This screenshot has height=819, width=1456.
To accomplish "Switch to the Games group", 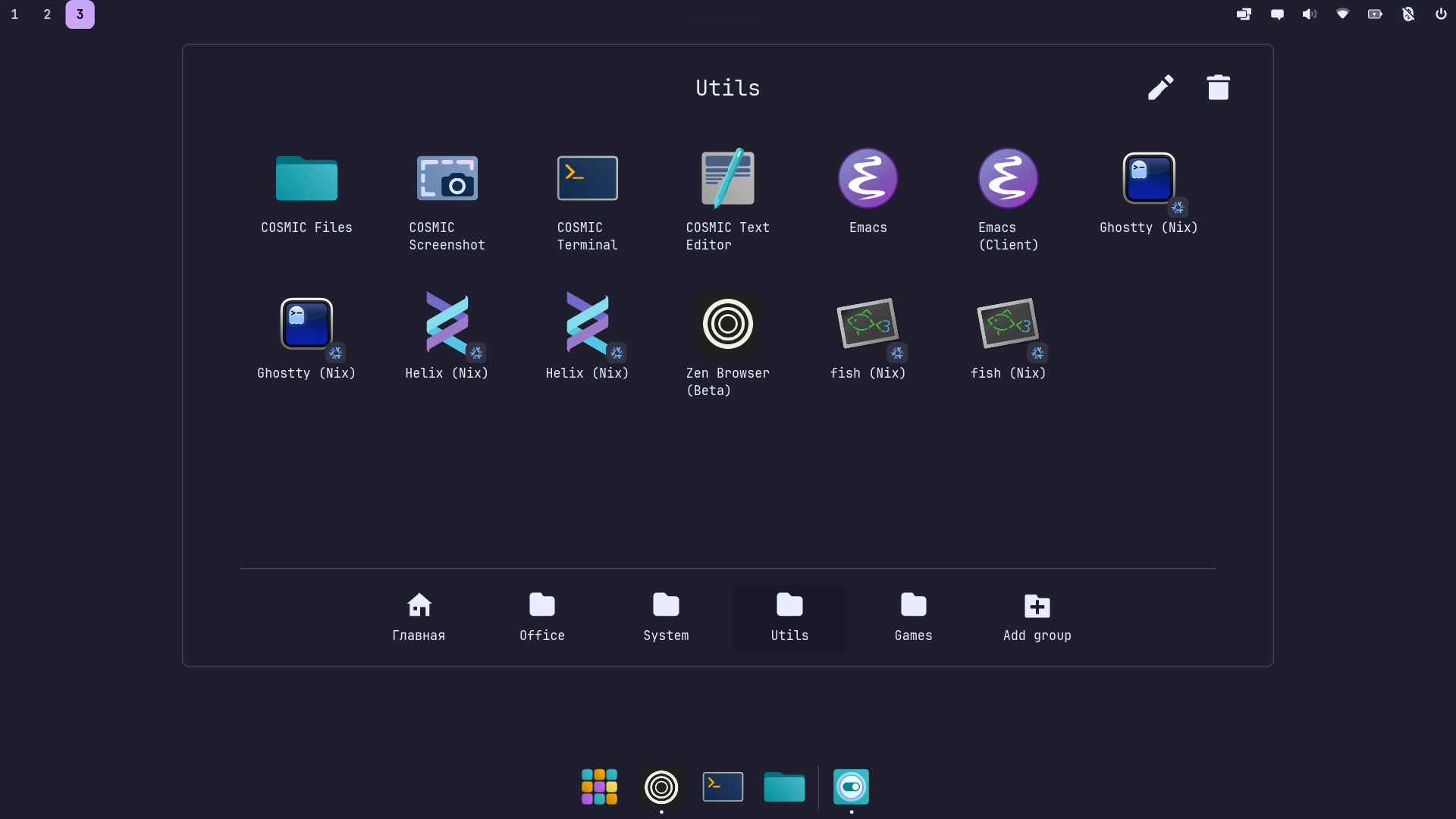I will click(913, 617).
